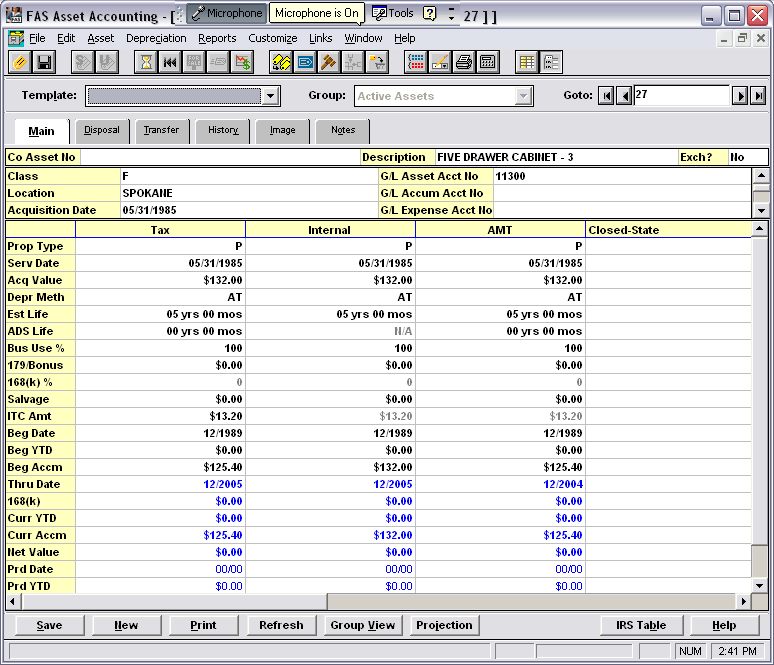Click the printer icon in toolbar
The width and height of the screenshot is (774, 665).
pos(464,62)
